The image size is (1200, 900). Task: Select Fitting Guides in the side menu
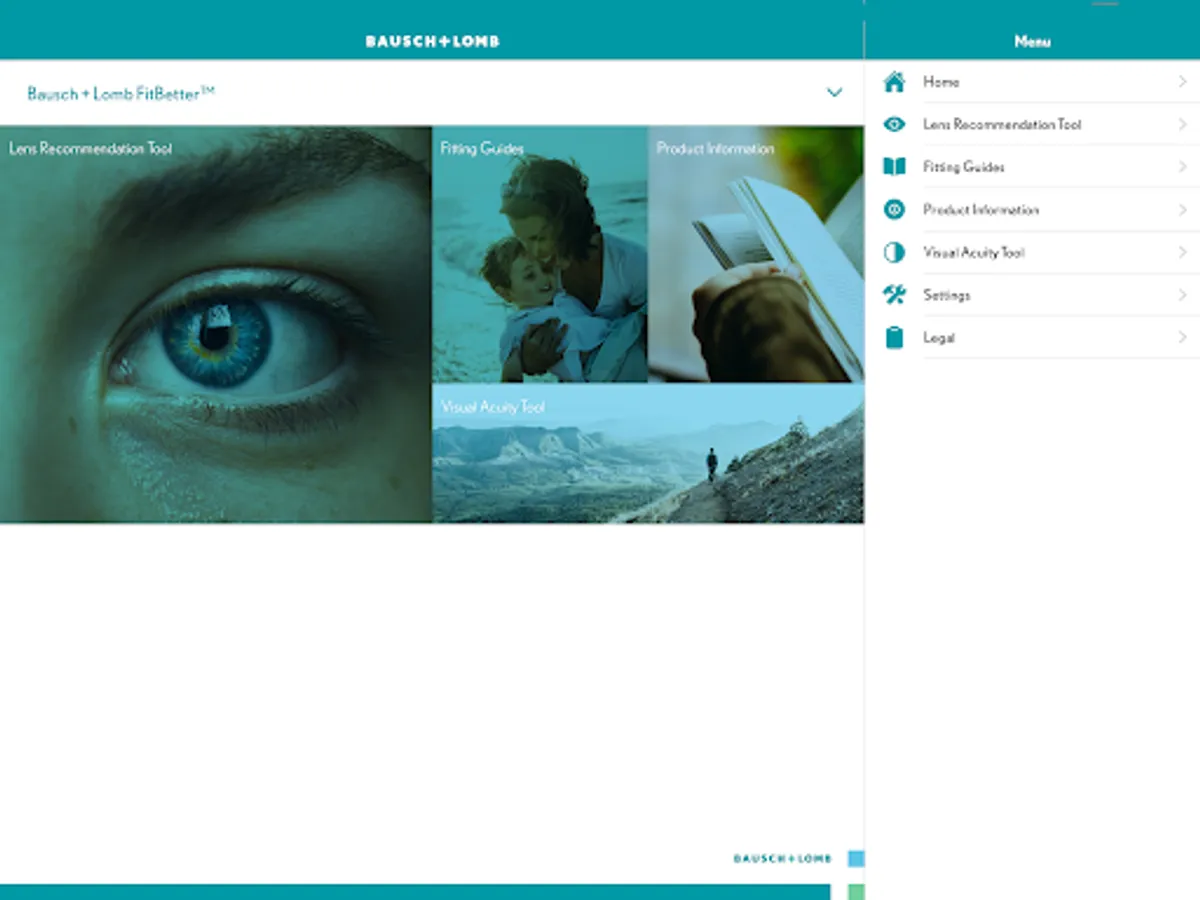(x=964, y=167)
